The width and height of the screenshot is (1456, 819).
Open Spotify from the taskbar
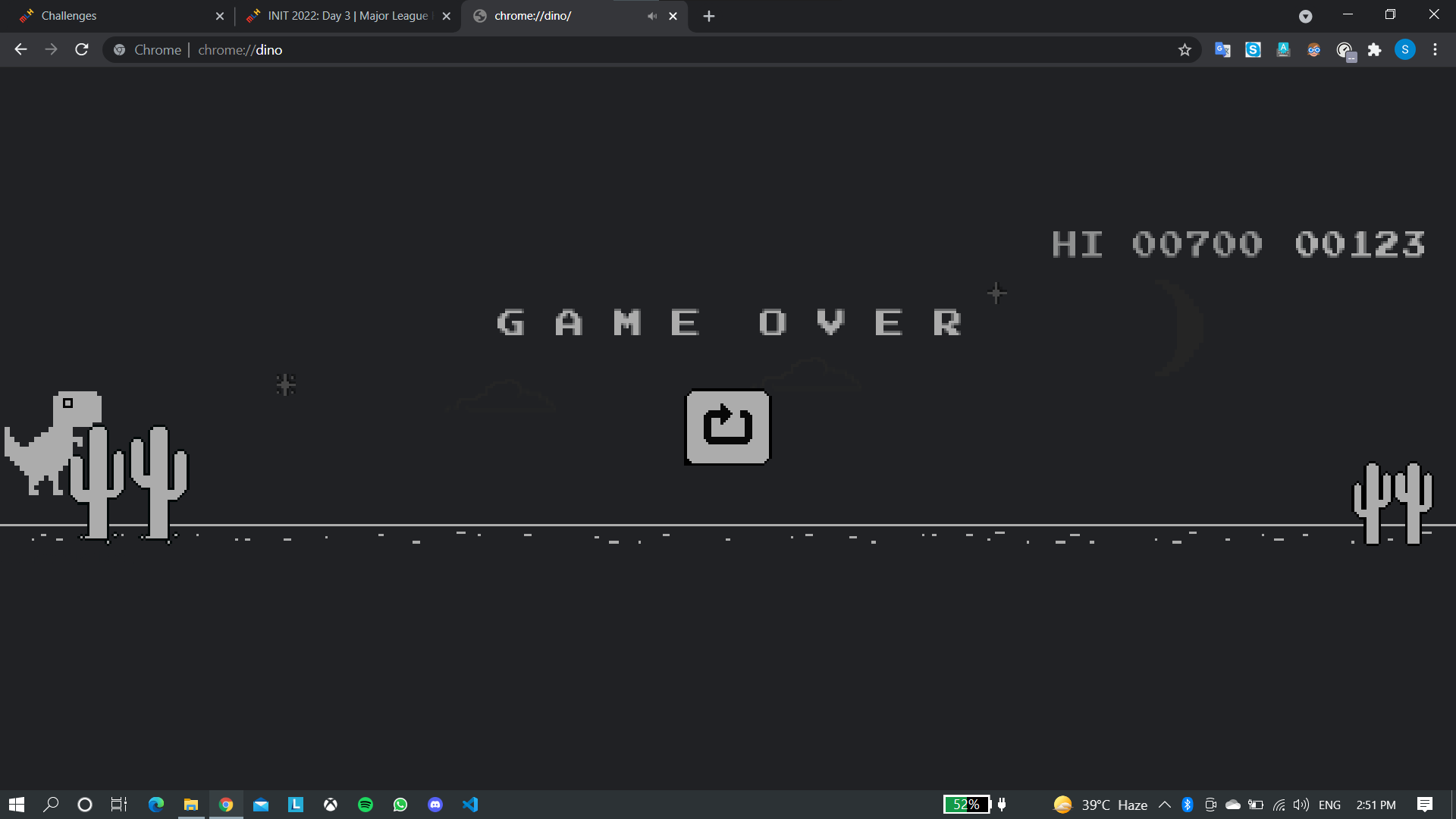[366, 805]
